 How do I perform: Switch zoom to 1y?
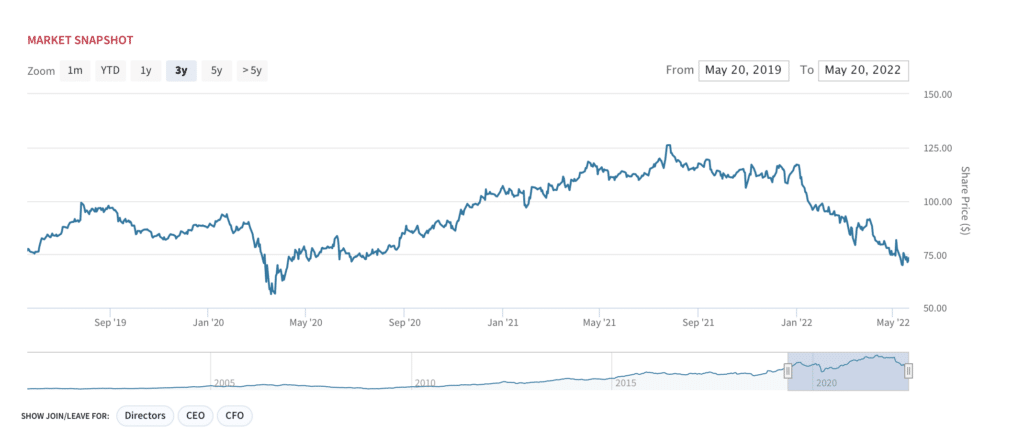[x=146, y=70]
